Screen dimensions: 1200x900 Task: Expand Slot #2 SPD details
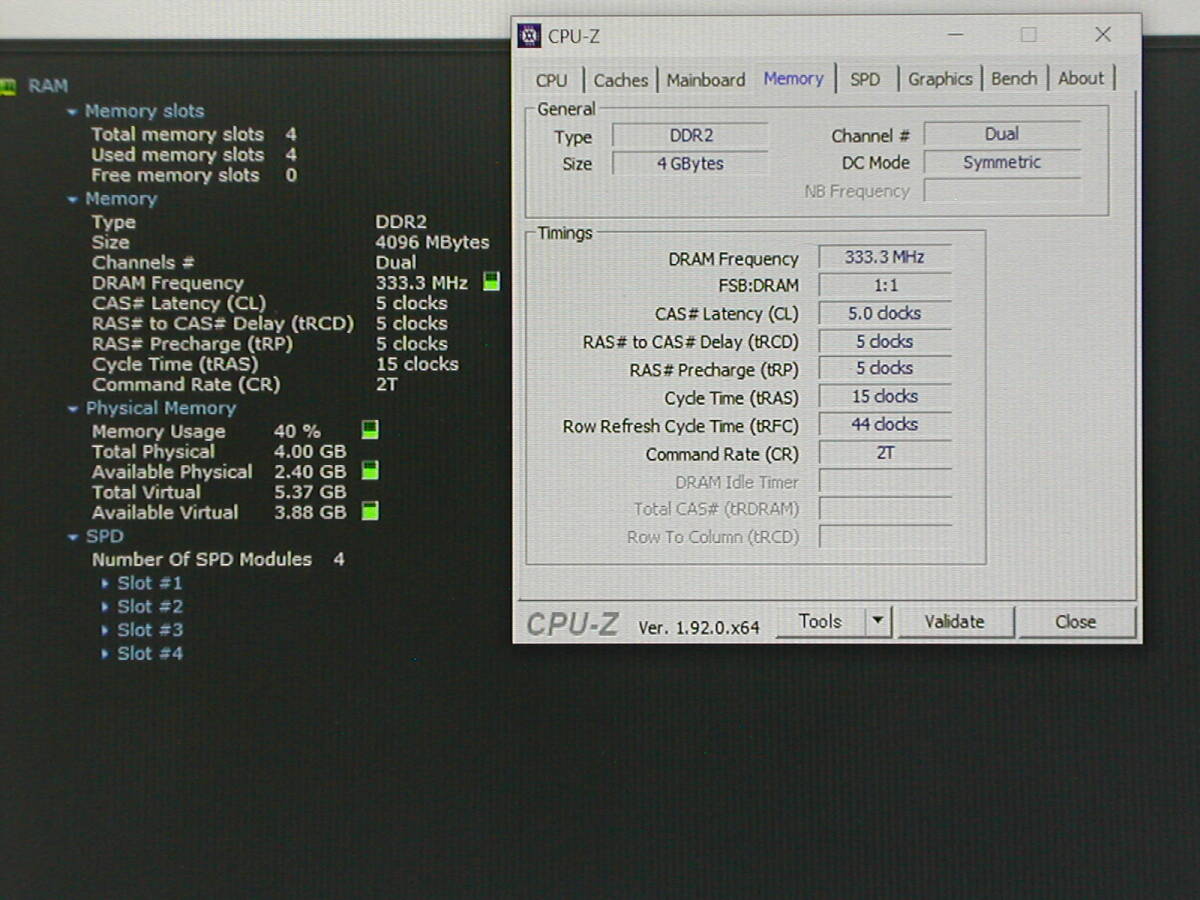(105, 607)
